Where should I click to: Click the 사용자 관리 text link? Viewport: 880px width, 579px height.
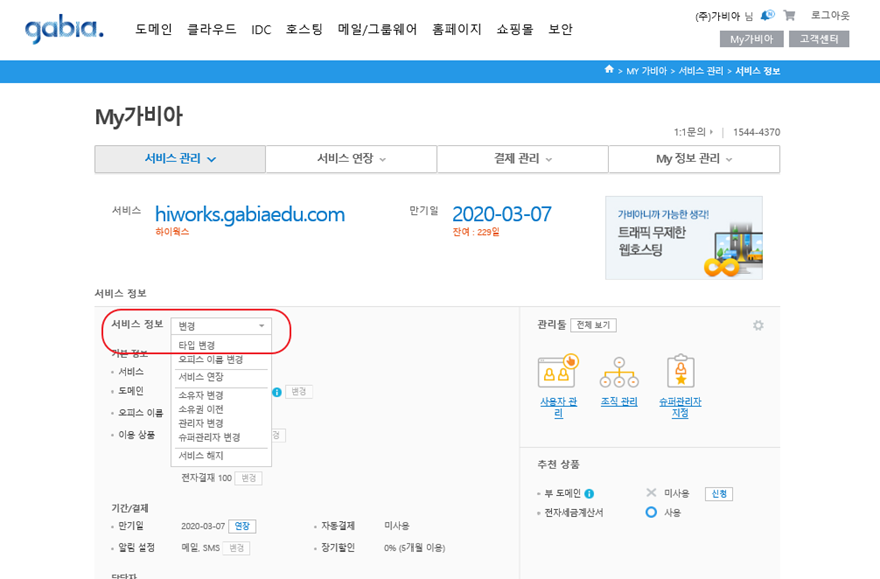point(558,407)
